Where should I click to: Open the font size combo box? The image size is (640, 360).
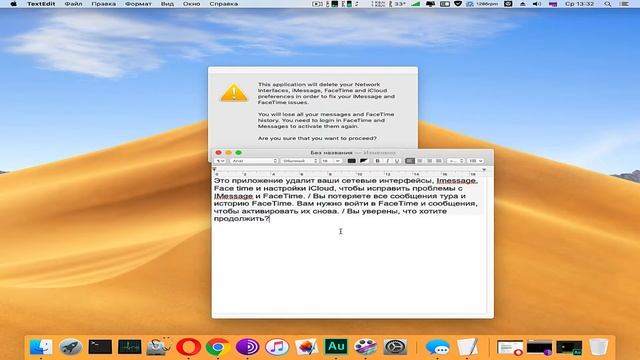pos(331,161)
